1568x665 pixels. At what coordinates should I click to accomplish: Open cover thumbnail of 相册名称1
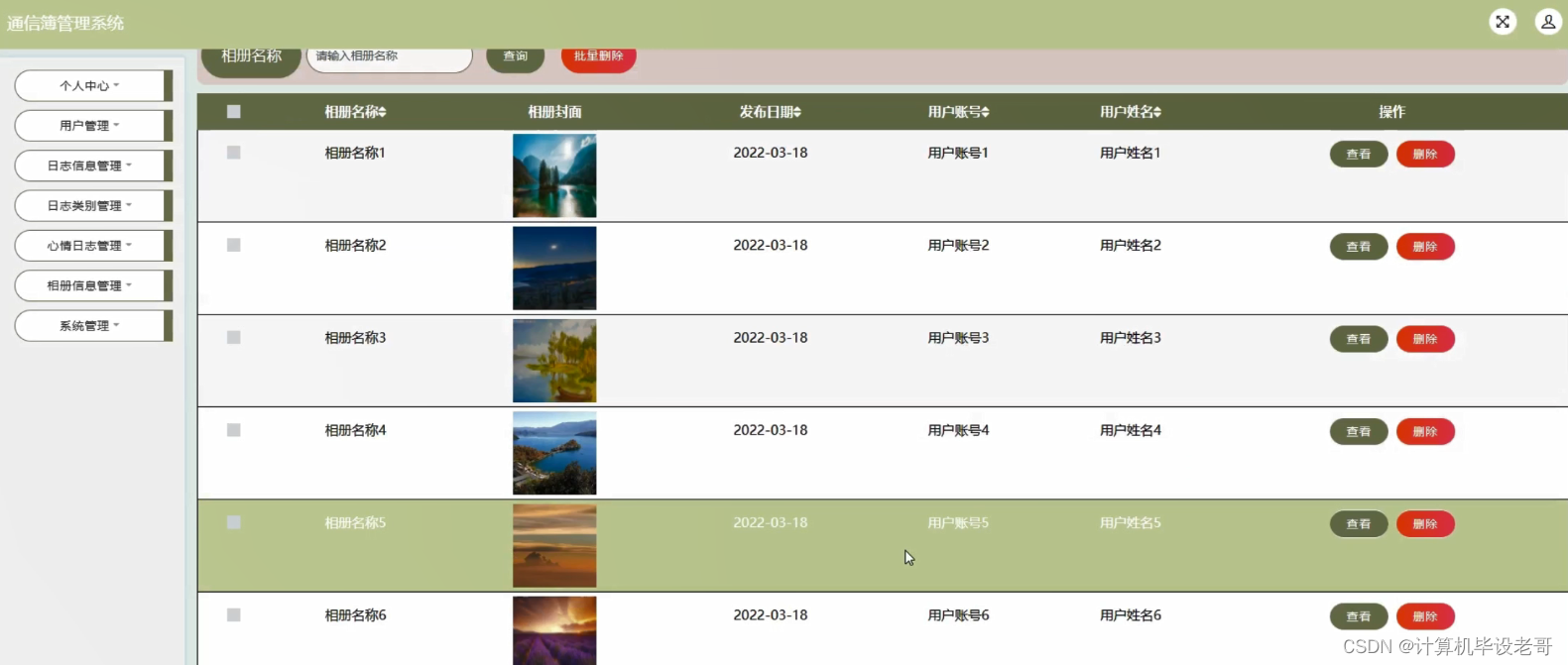tap(554, 175)
